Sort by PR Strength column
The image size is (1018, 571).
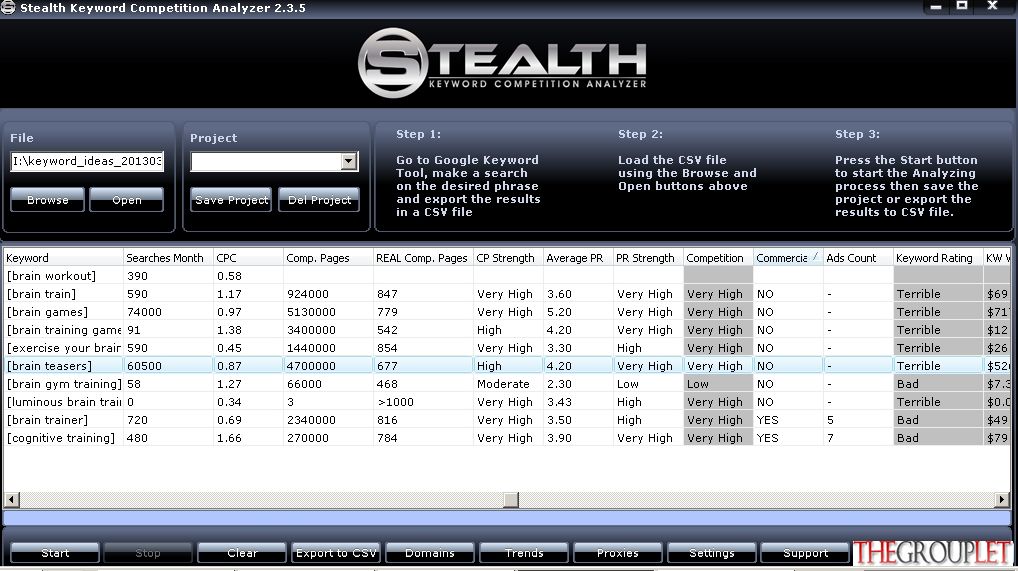(648, 258)
